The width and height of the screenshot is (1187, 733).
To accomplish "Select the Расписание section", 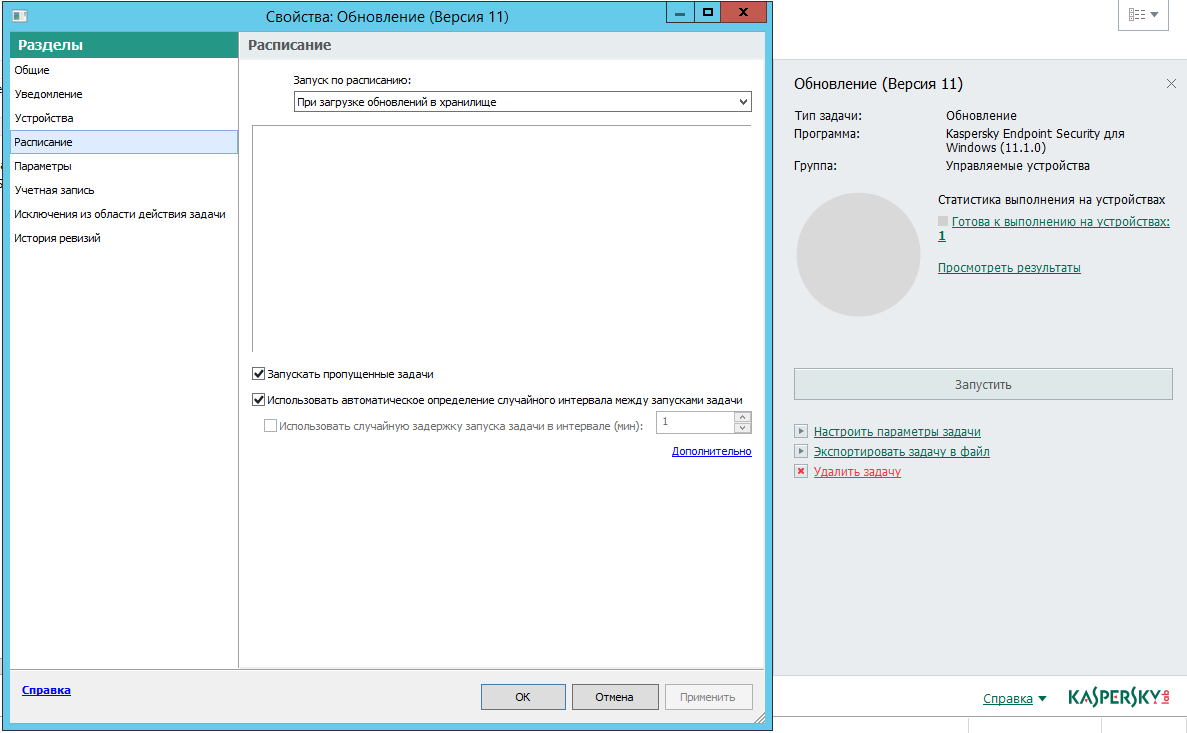I will (x=123, y=142).
